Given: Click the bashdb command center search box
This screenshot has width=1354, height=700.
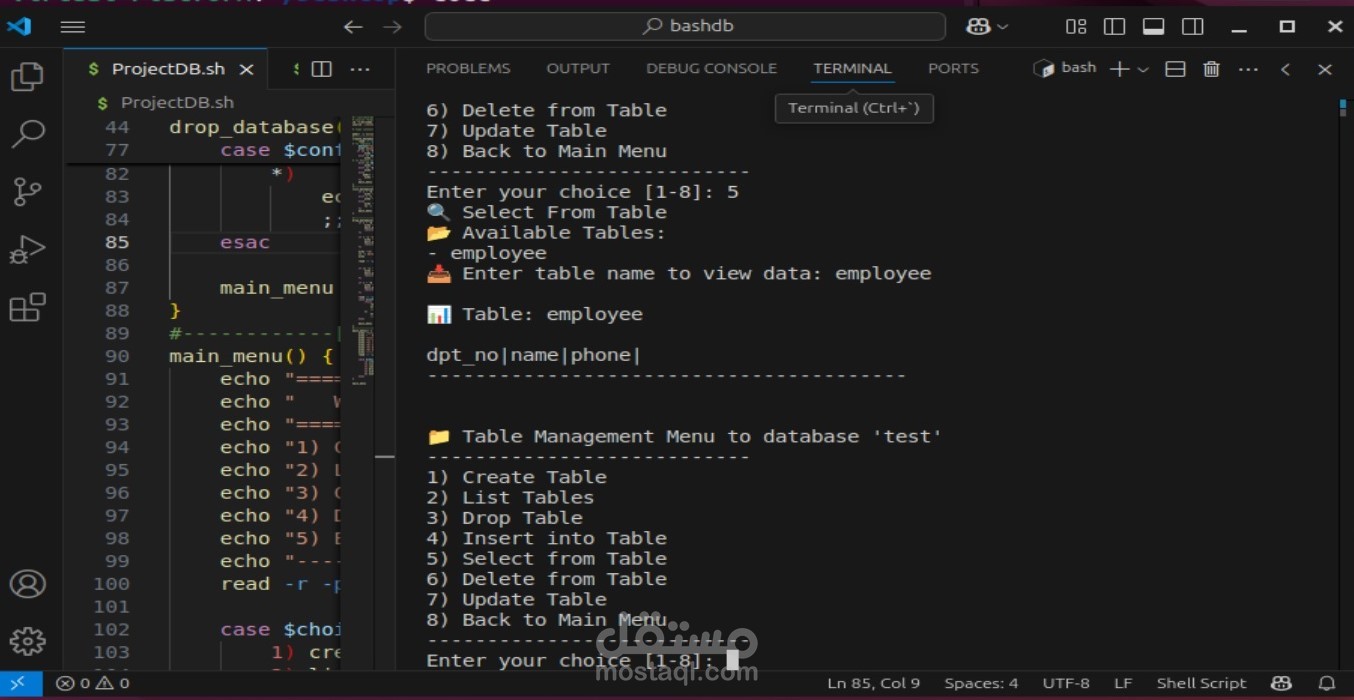Looking at the screenshot, I should (685, 26).
